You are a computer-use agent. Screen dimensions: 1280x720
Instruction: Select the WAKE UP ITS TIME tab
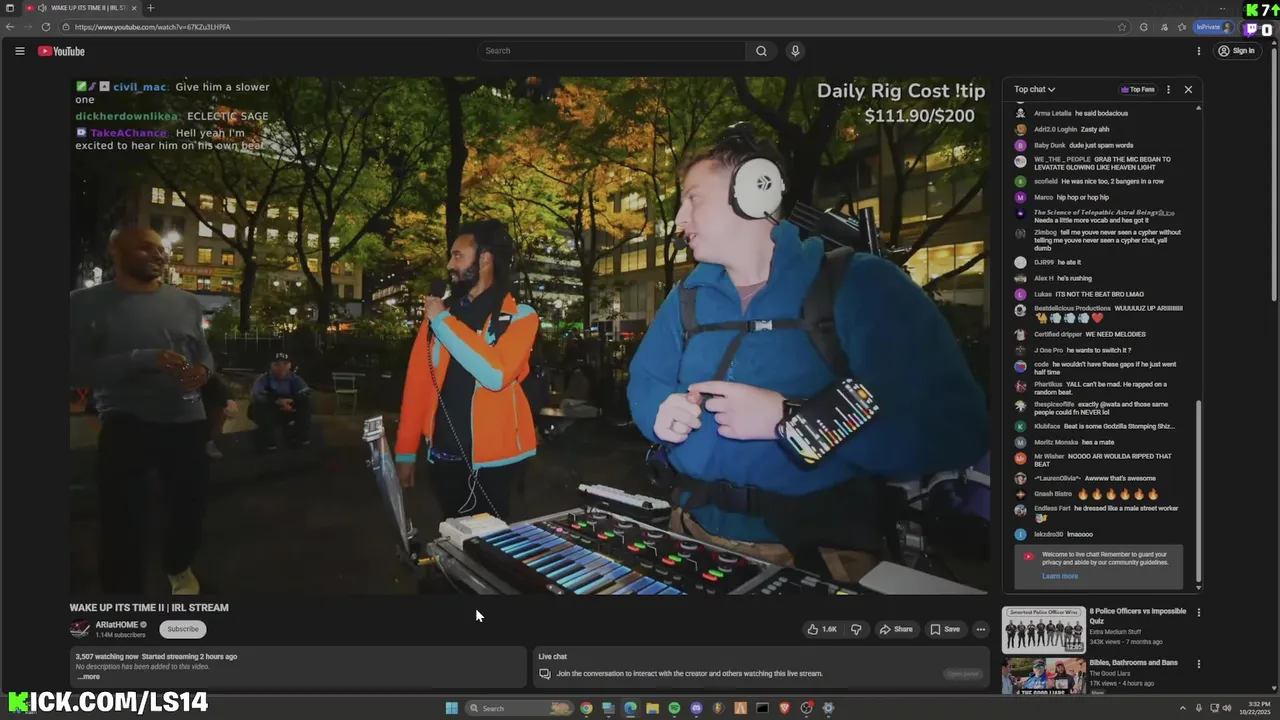tap(84, 8)
